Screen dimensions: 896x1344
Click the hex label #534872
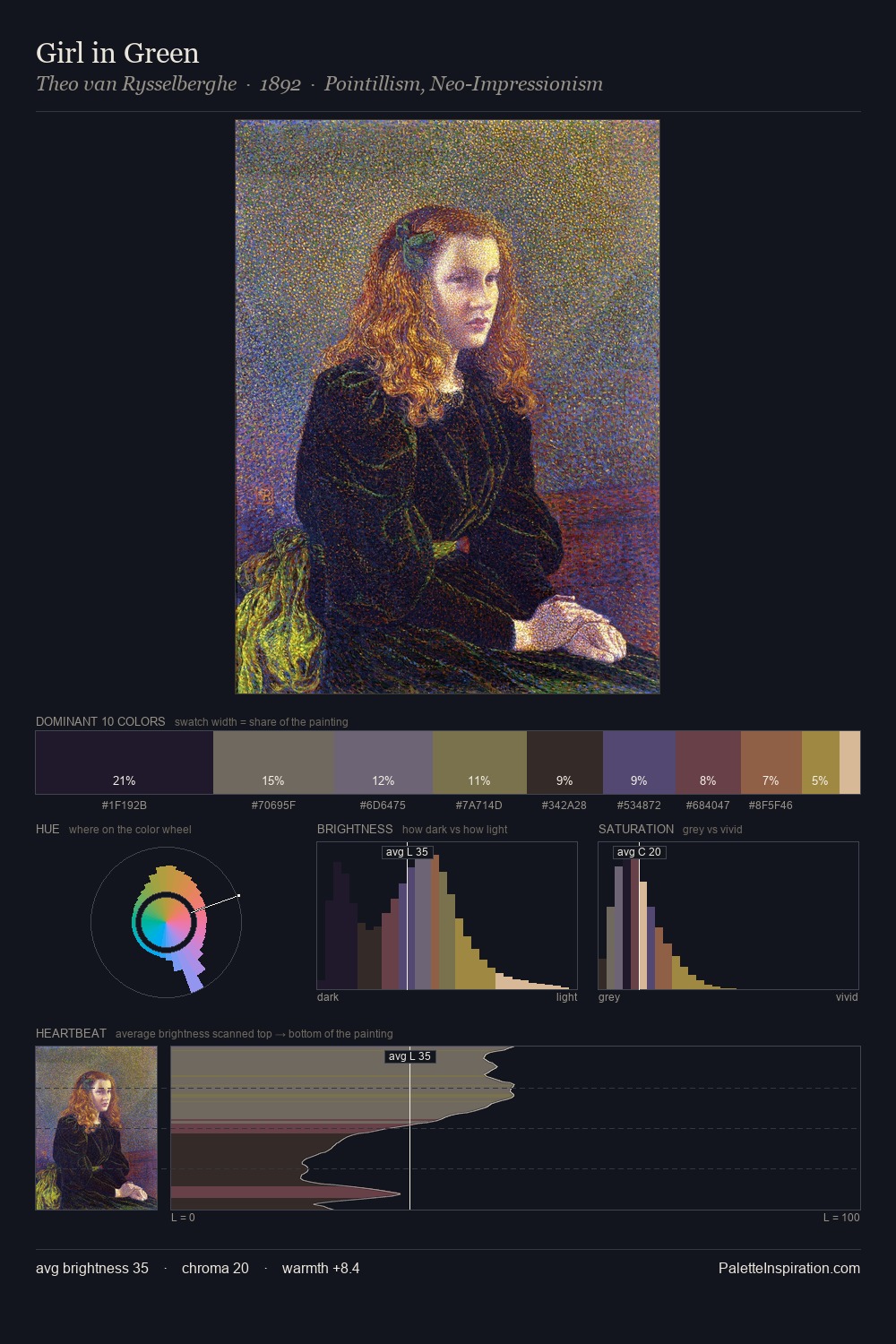click(x=639, y=806)
